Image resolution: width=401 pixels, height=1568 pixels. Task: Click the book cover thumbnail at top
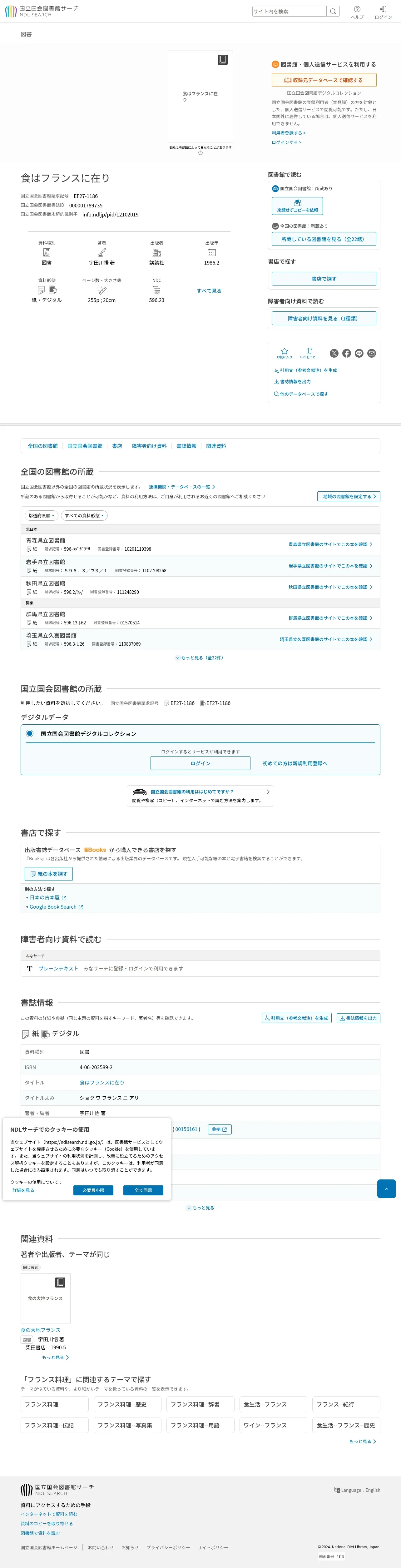(x=200, y=96)
